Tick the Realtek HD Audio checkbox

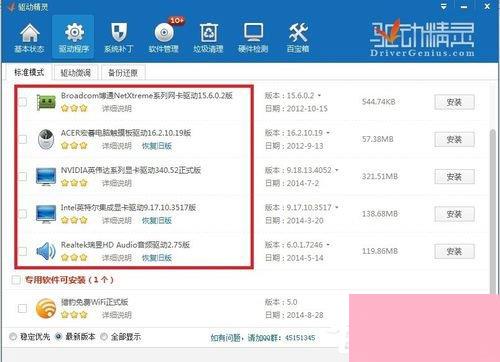(x=22, y=251)
